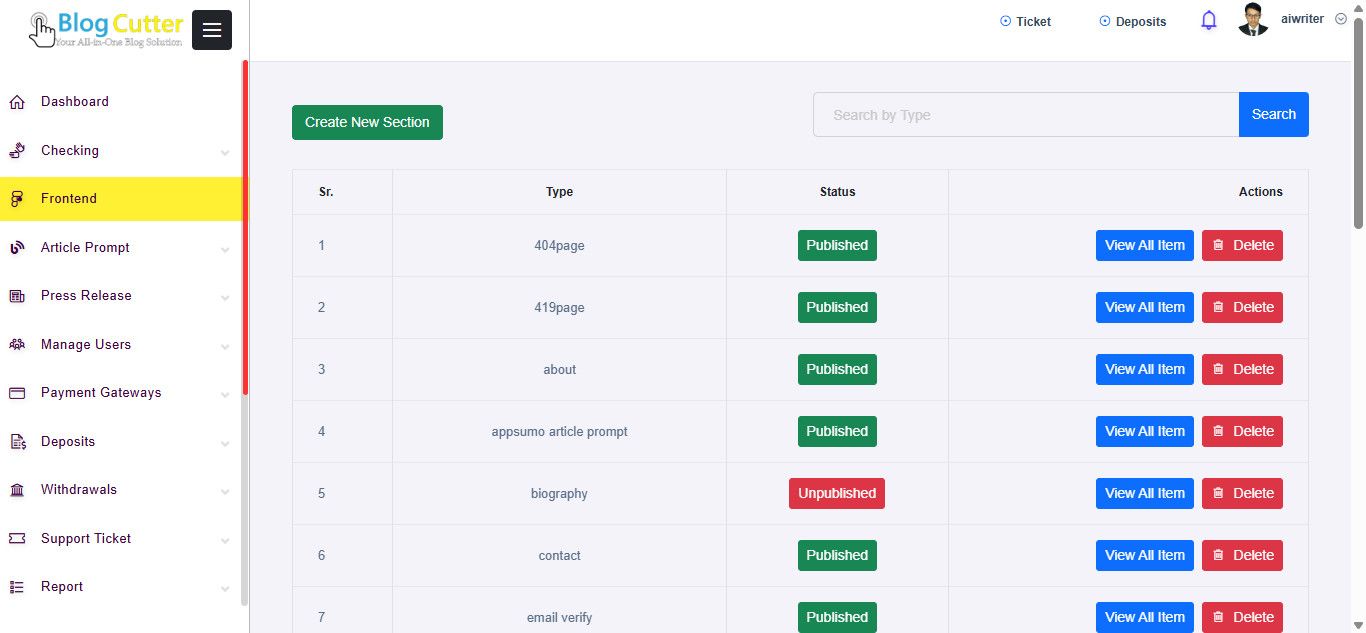Expand the Report submenu chevron
Screen dimensions: 1366x633
[x=225, y=589]
